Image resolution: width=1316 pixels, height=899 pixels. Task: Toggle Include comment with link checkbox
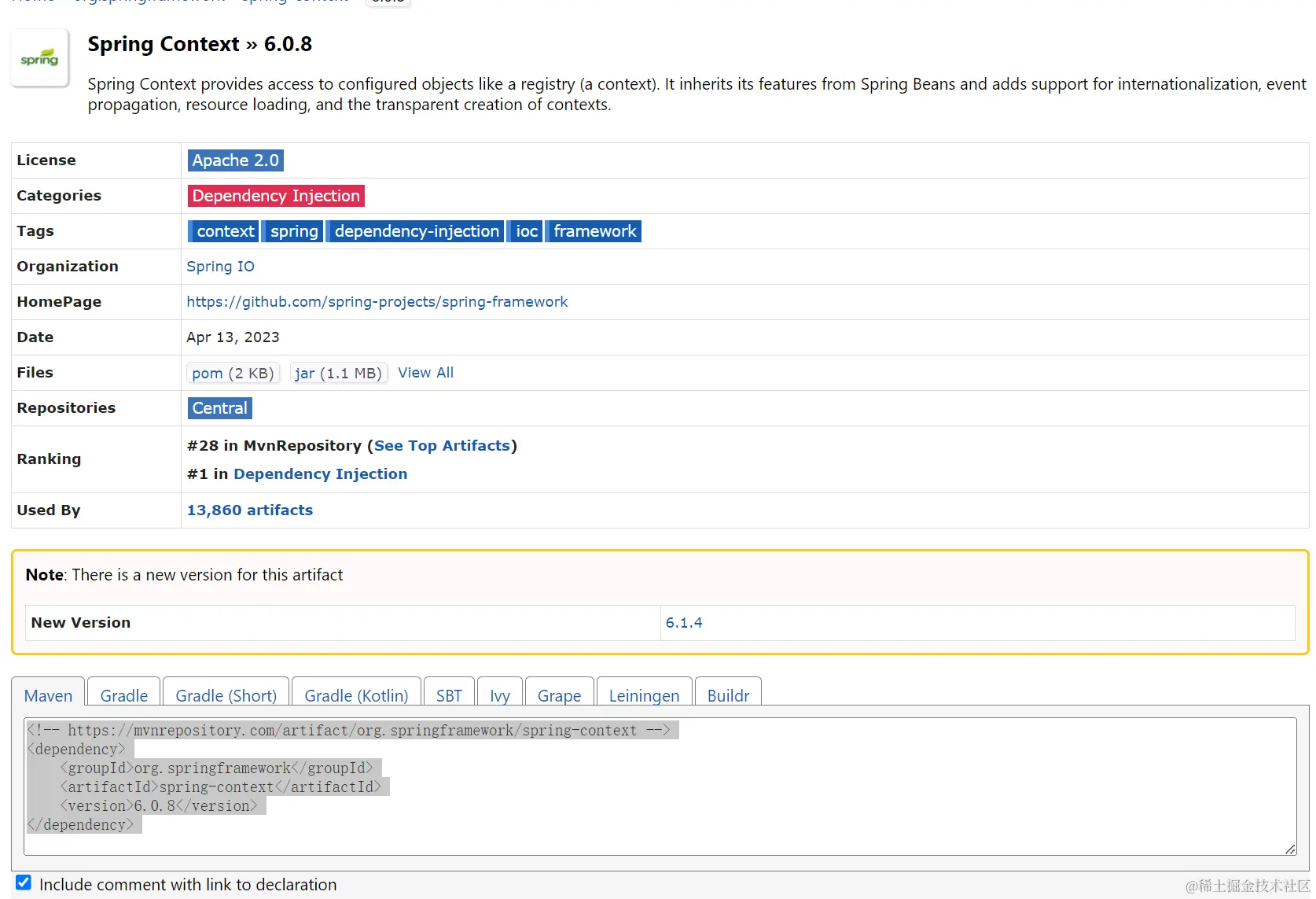24,882
